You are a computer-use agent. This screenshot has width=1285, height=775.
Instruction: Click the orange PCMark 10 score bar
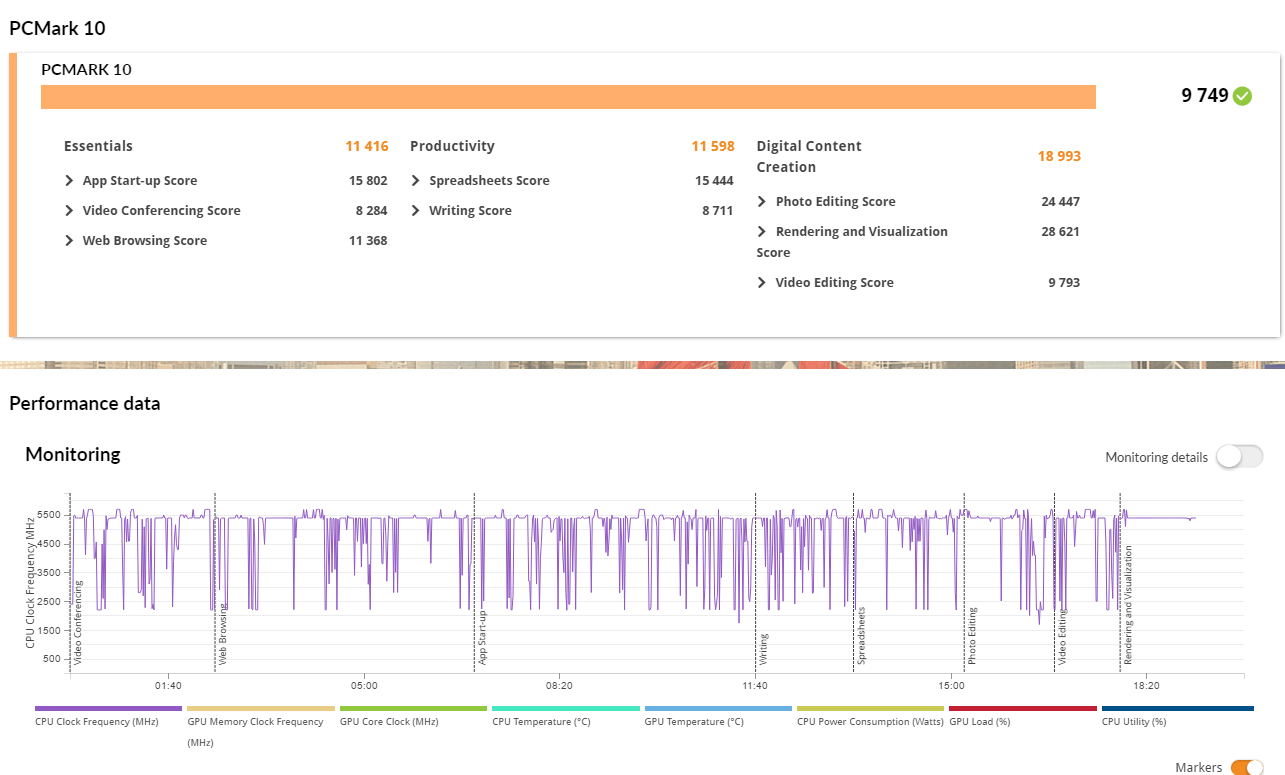(568, 97)
